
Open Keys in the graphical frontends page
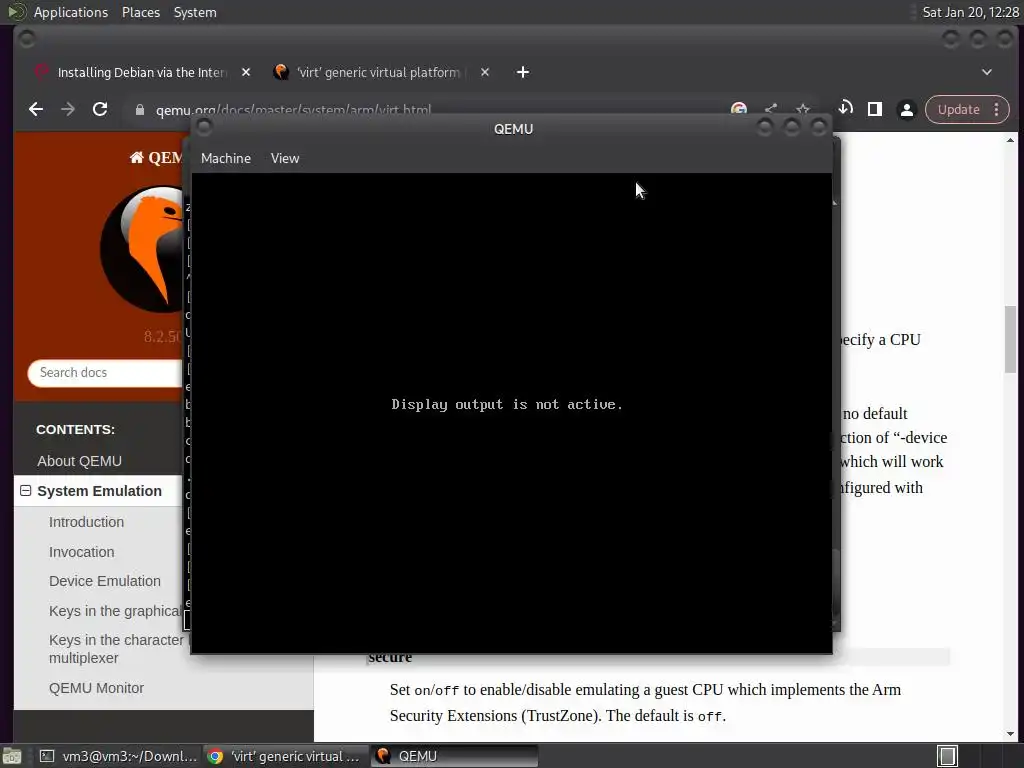tap(115, 611)
